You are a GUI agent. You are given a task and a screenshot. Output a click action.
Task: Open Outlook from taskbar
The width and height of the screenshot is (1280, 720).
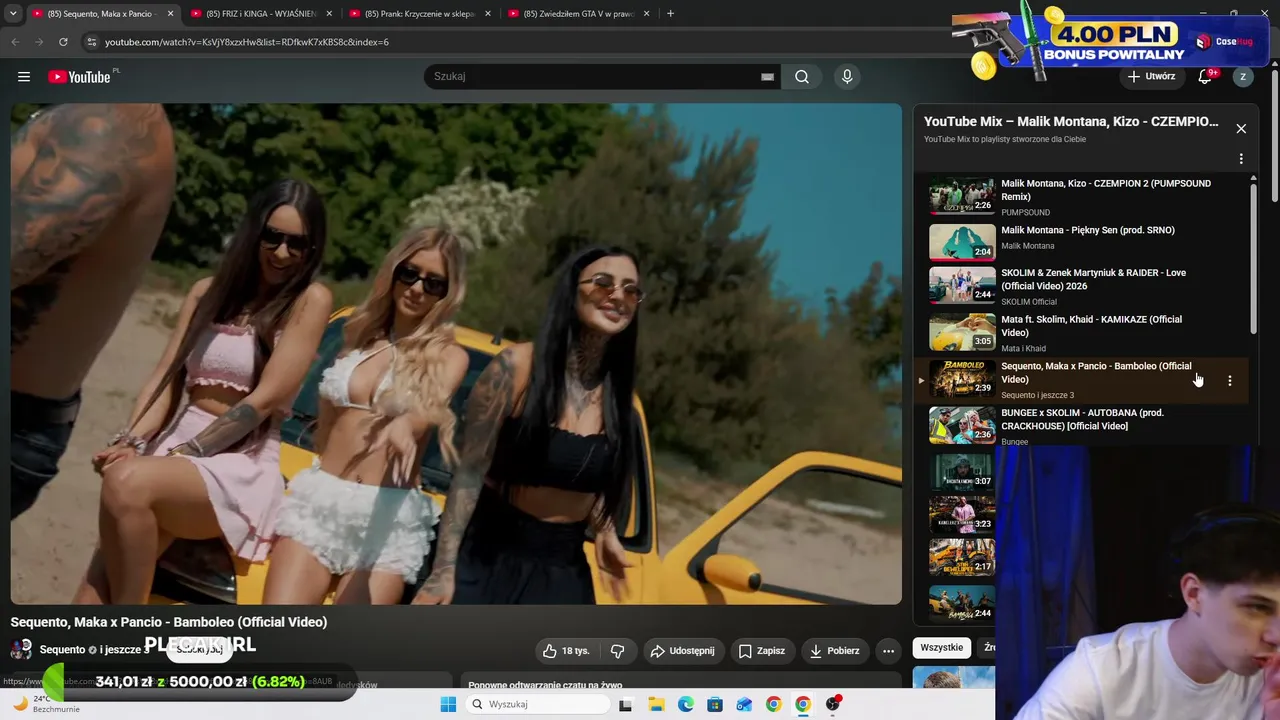pos(744,704)
